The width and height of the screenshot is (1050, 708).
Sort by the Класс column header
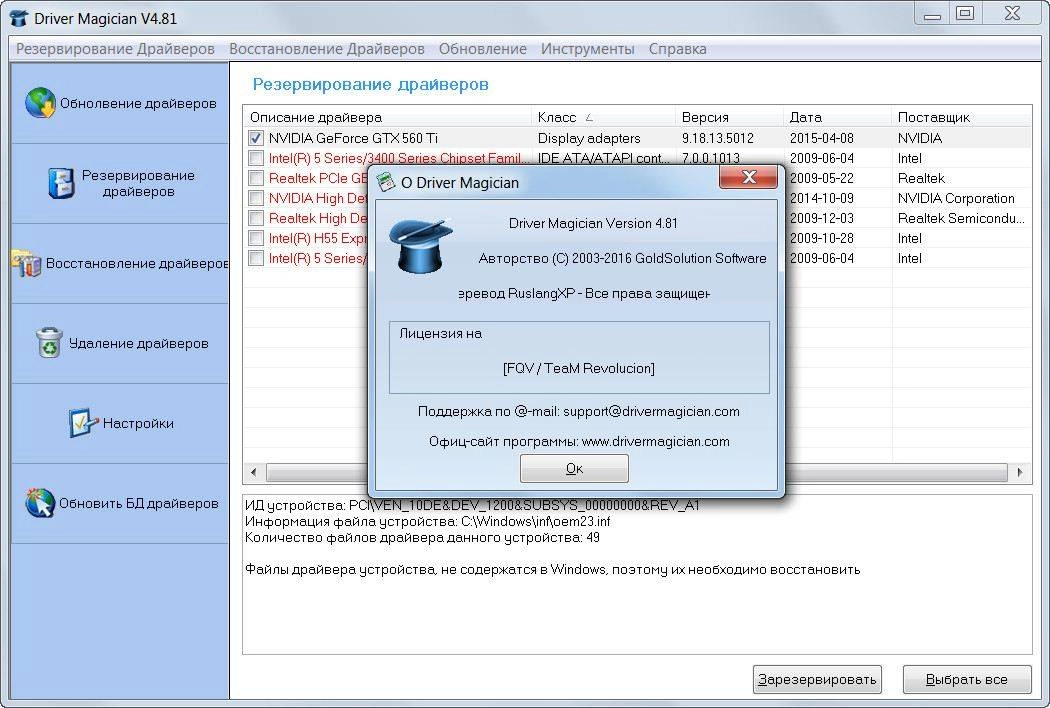tap(603, 117)
